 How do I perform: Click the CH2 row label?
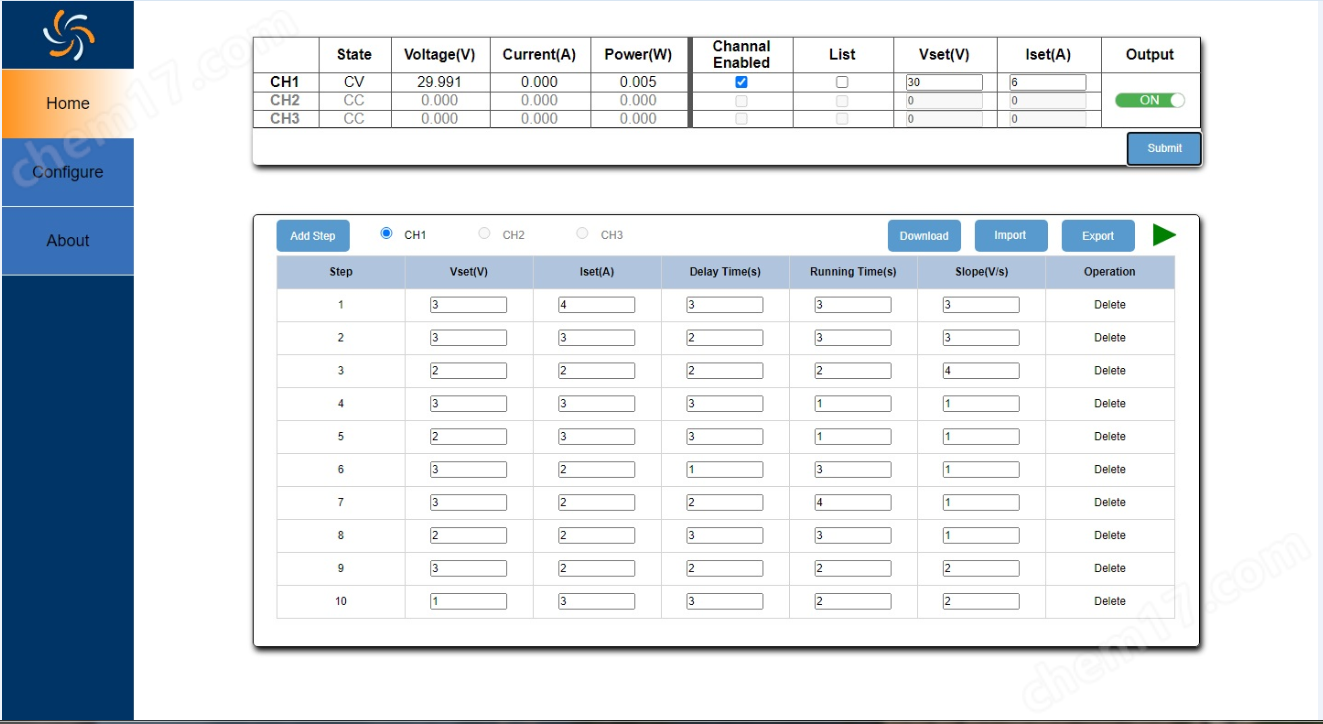(x=285, y=100)
